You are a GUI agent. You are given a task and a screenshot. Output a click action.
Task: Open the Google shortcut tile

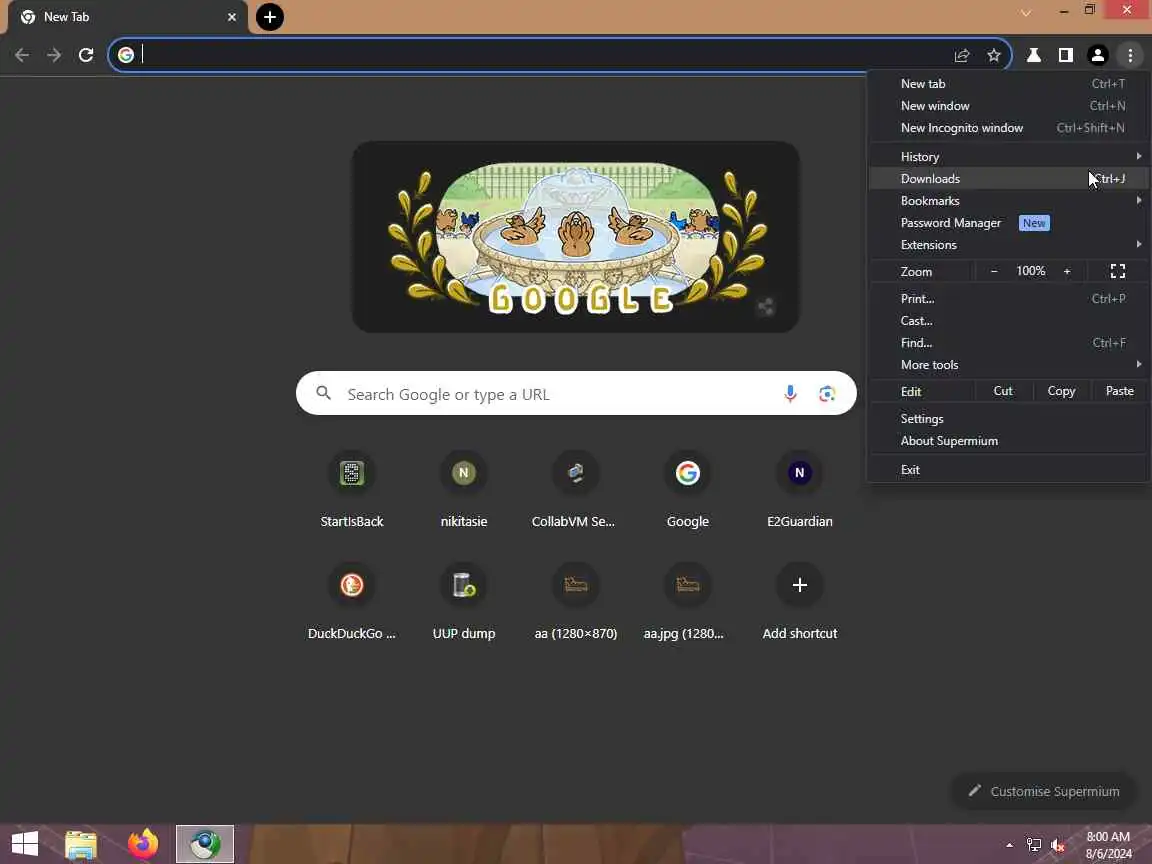click(688, 490)
